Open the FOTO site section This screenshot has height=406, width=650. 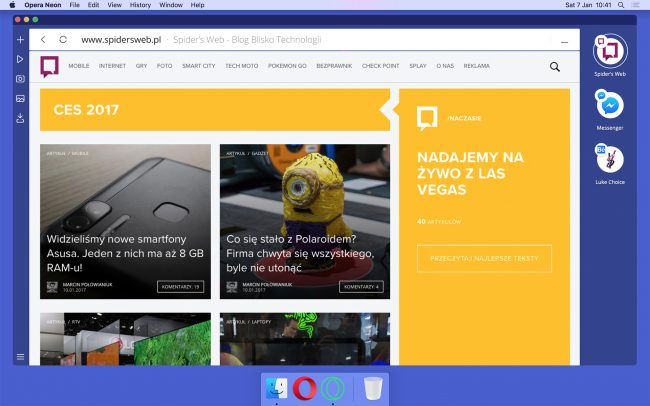tap(165, 66)
